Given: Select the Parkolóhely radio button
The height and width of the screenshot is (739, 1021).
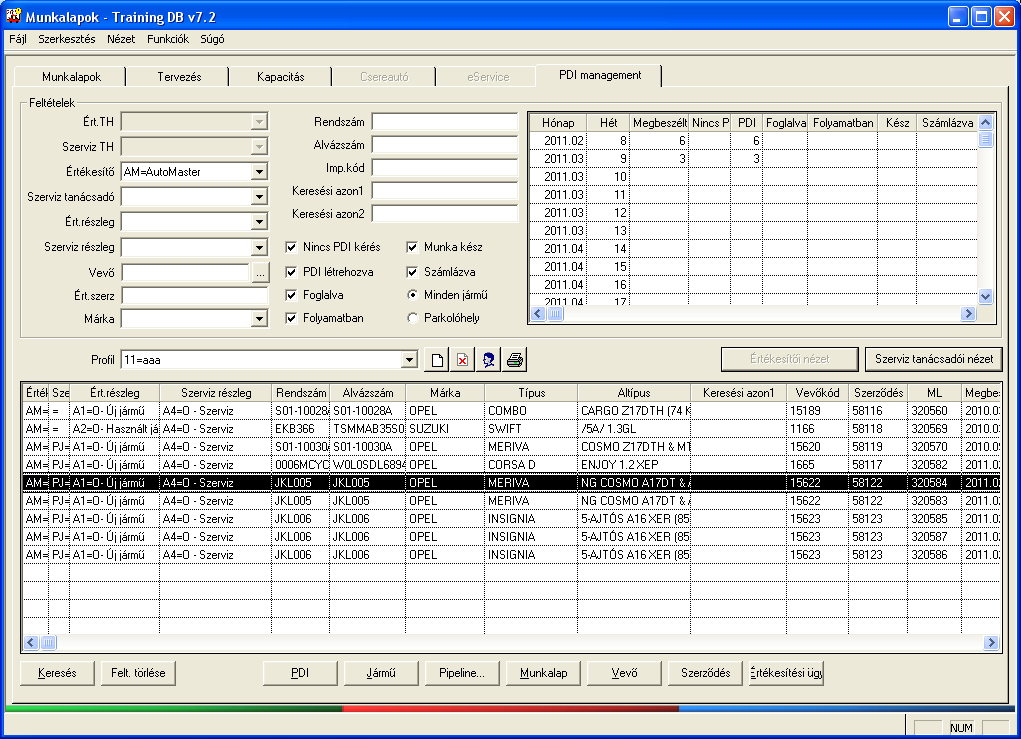Looking at the screenshot, I should [412, 318].
